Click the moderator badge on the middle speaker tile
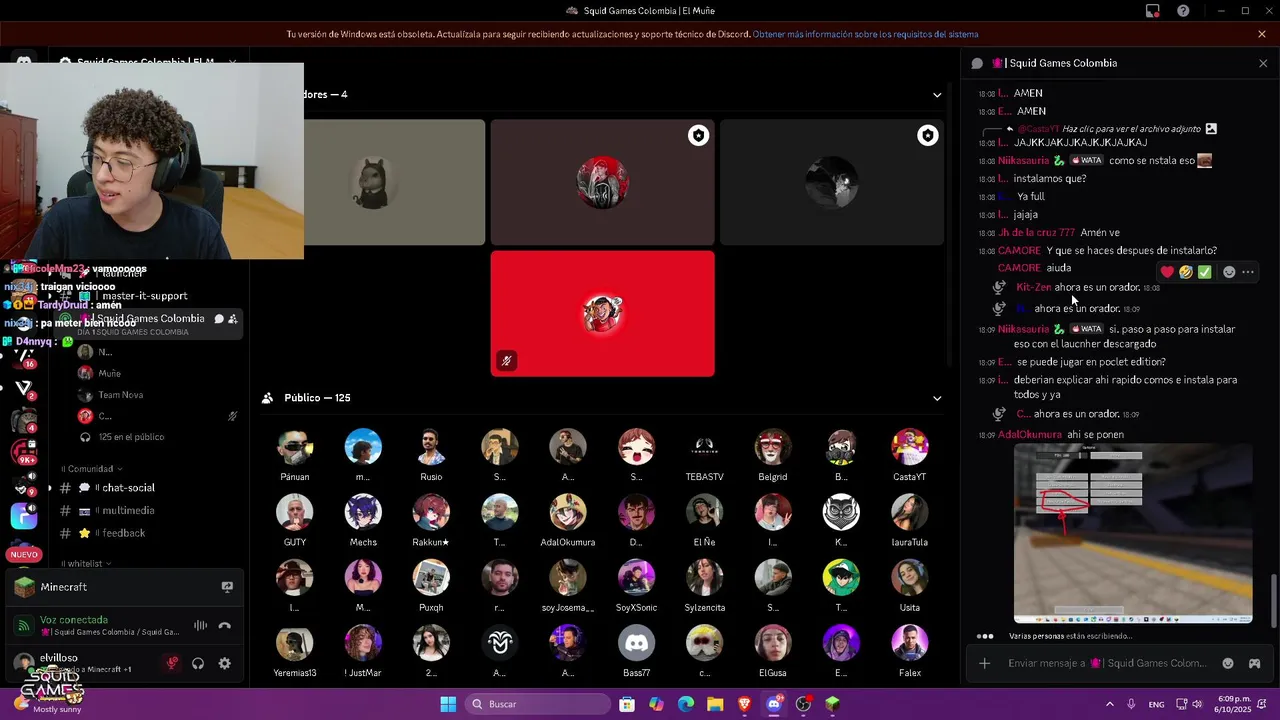1280x720 pixels. (698, 136)
